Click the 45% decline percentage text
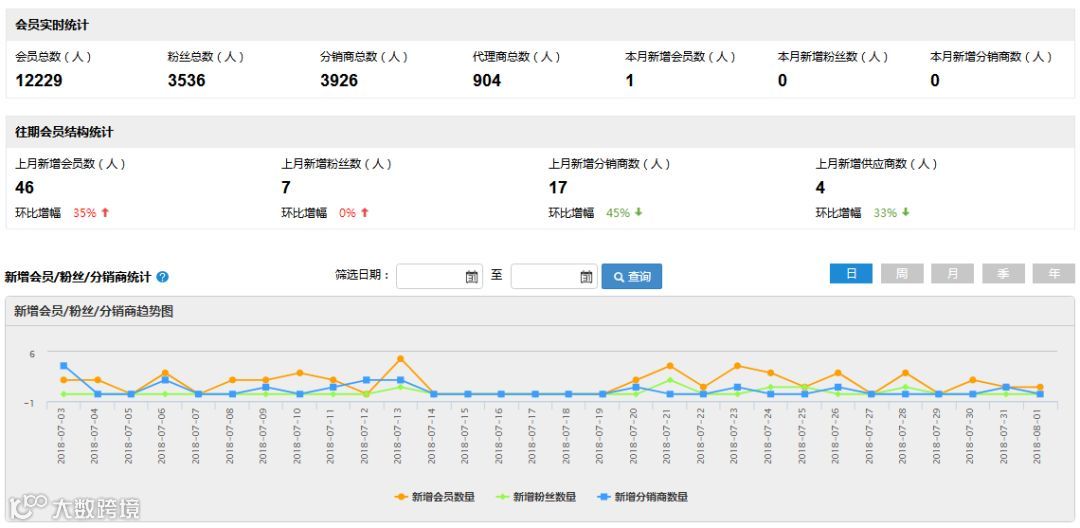 click(618, 213)
